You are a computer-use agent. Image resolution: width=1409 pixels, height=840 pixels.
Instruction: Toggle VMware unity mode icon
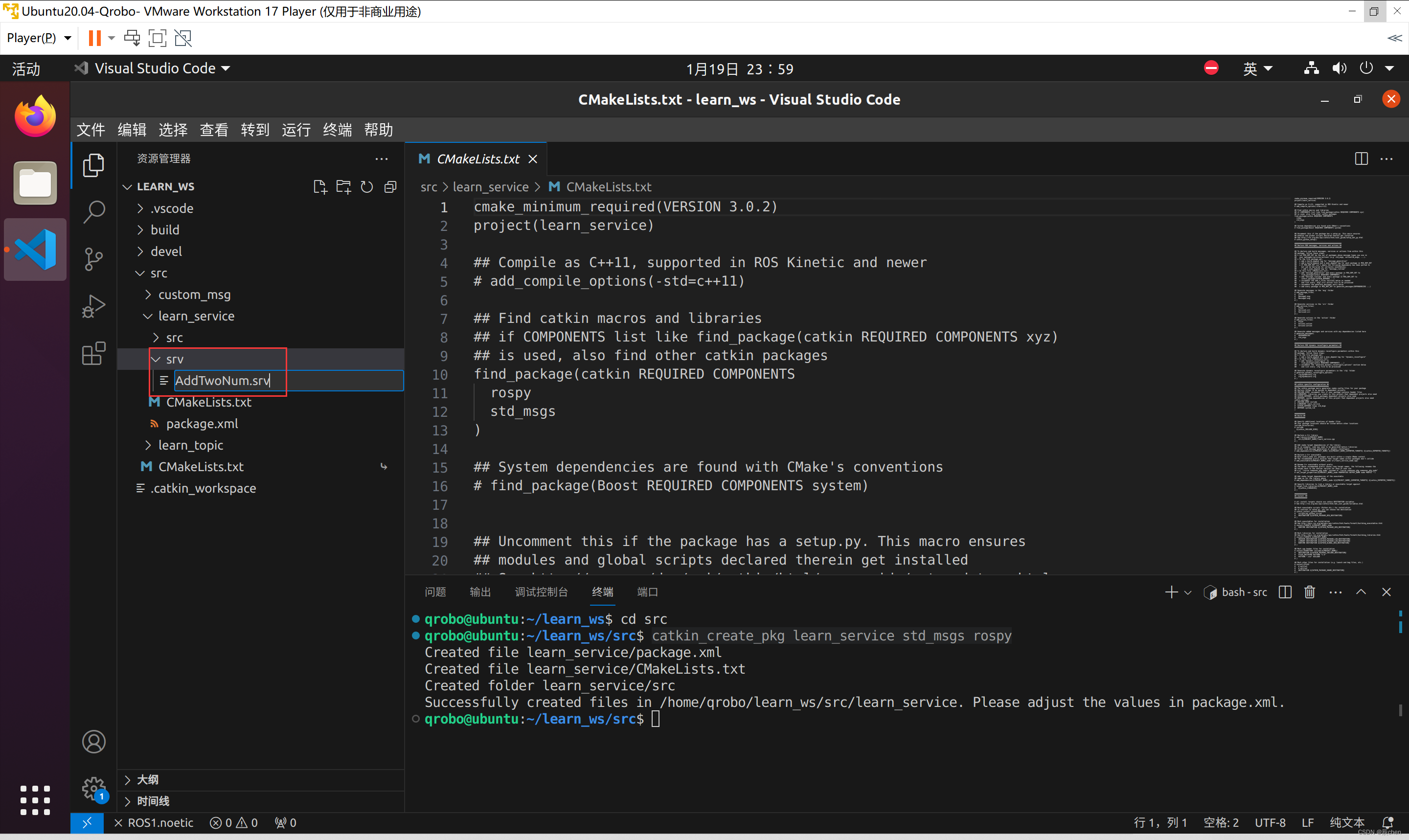(x=183, y=38)
